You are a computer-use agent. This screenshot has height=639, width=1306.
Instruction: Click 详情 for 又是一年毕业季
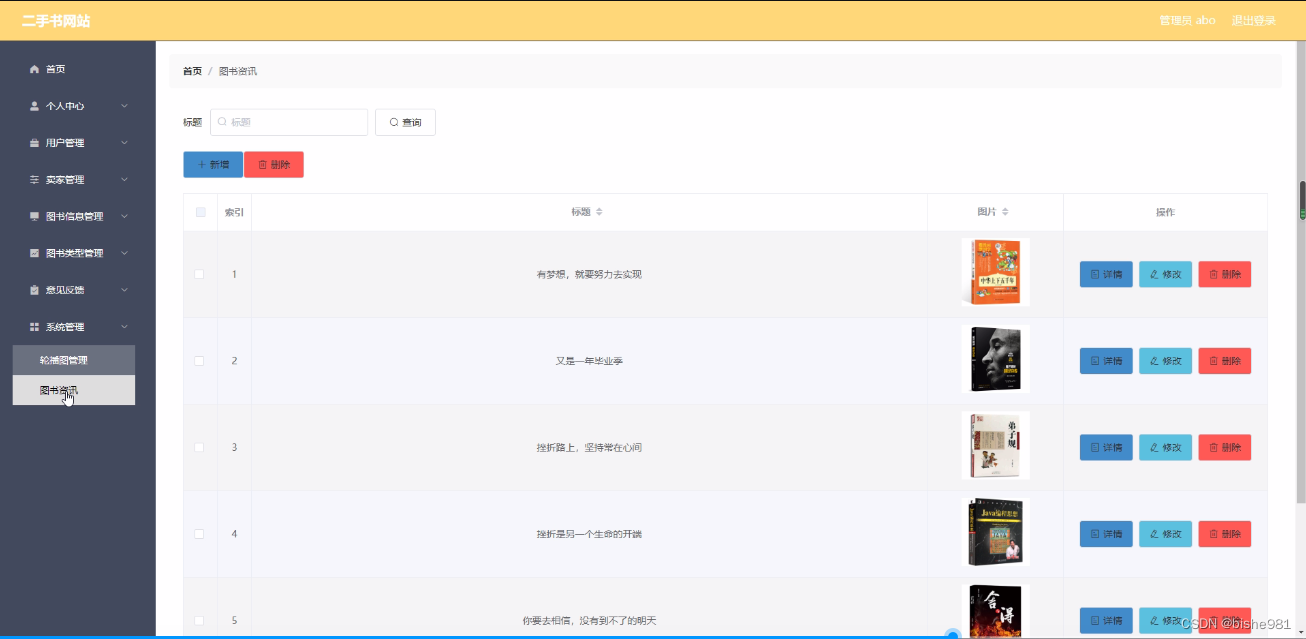click(1105, 360)
